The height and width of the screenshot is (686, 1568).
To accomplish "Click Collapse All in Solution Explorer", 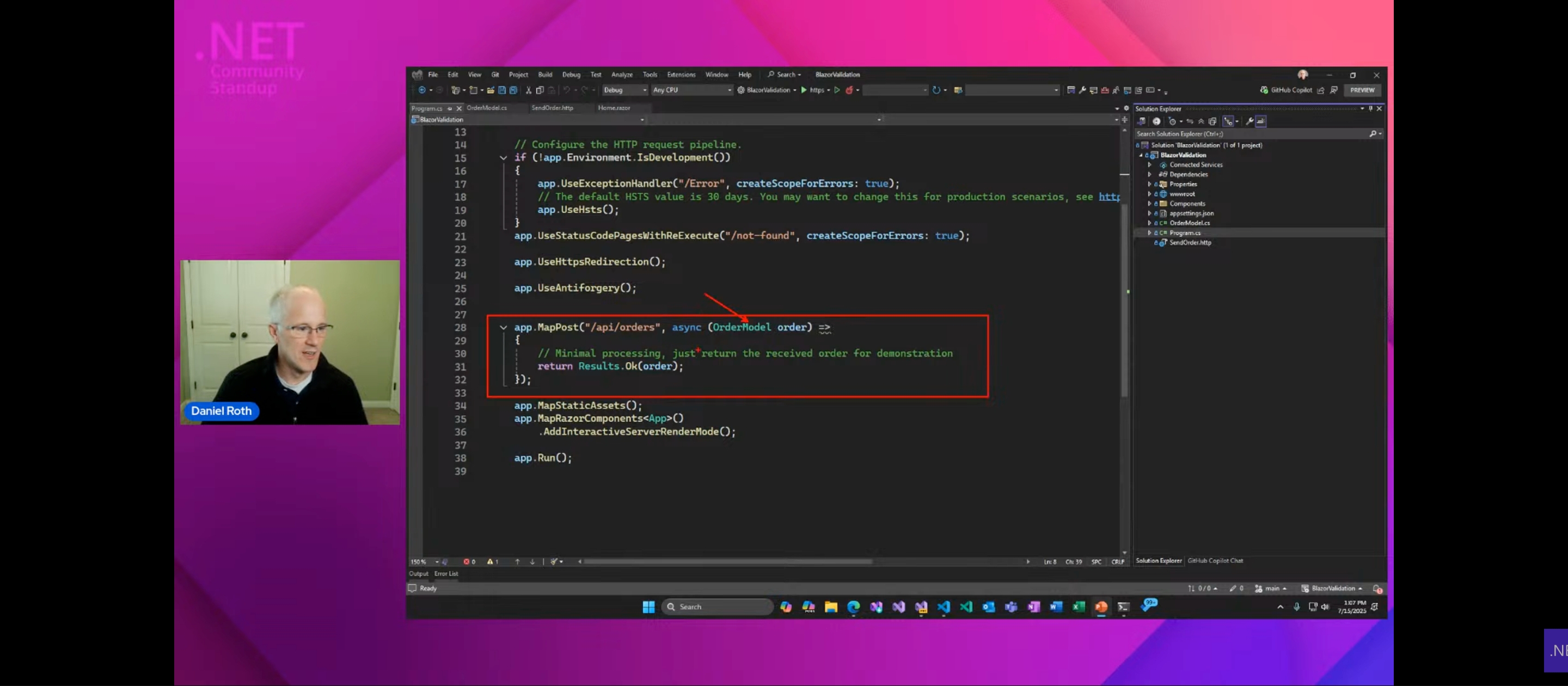I will (1201, 121).
